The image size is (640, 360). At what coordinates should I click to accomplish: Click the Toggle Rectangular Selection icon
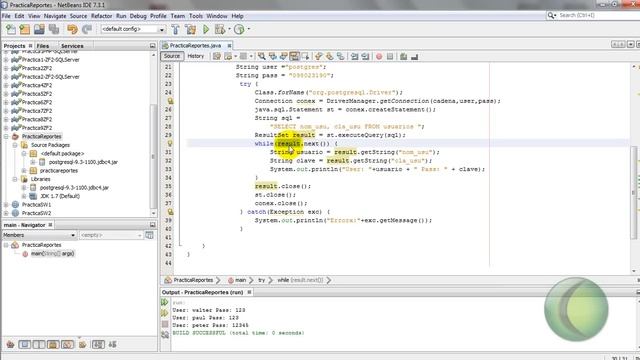pyautogui.click(x=305, y=56)
